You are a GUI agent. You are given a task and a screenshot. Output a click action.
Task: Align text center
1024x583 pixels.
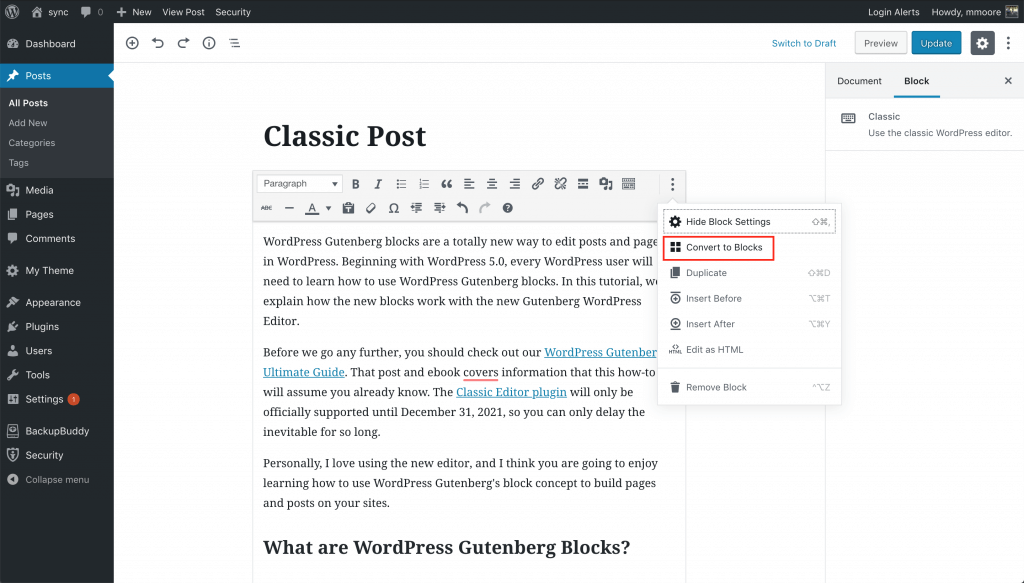pyautogui.click(x=492, y=184)
